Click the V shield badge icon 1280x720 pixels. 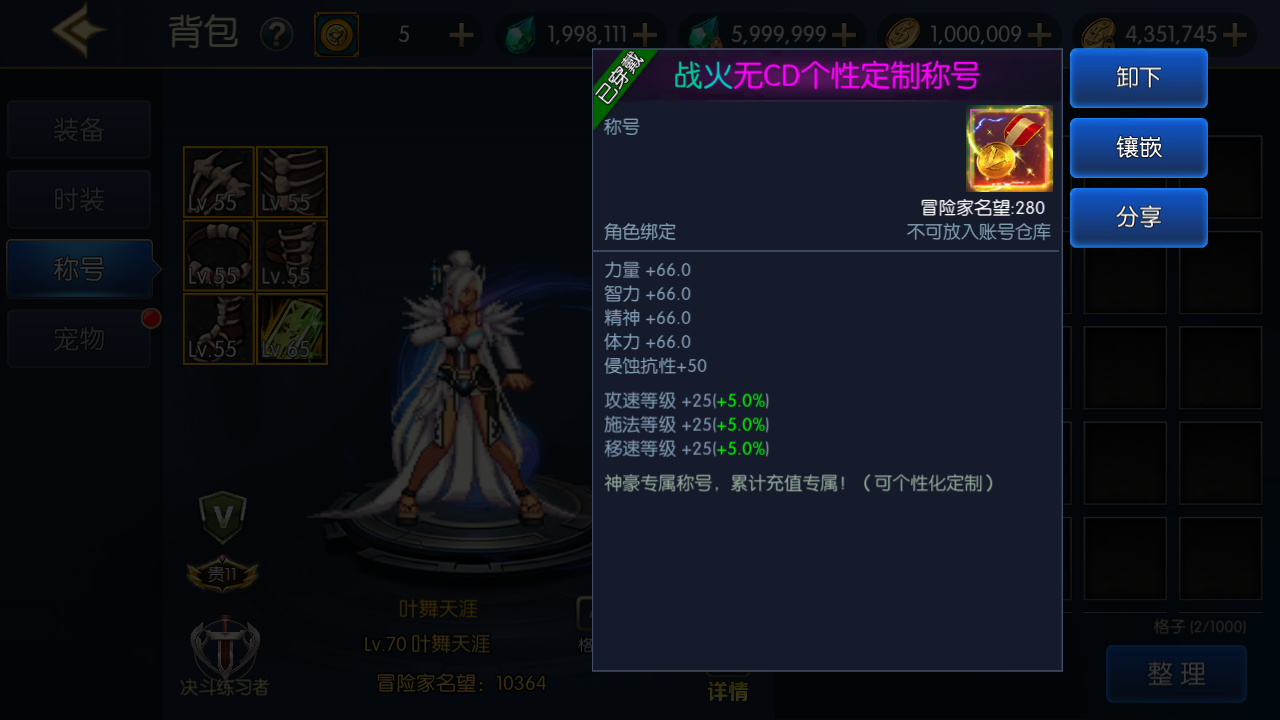tap(223, 517)
